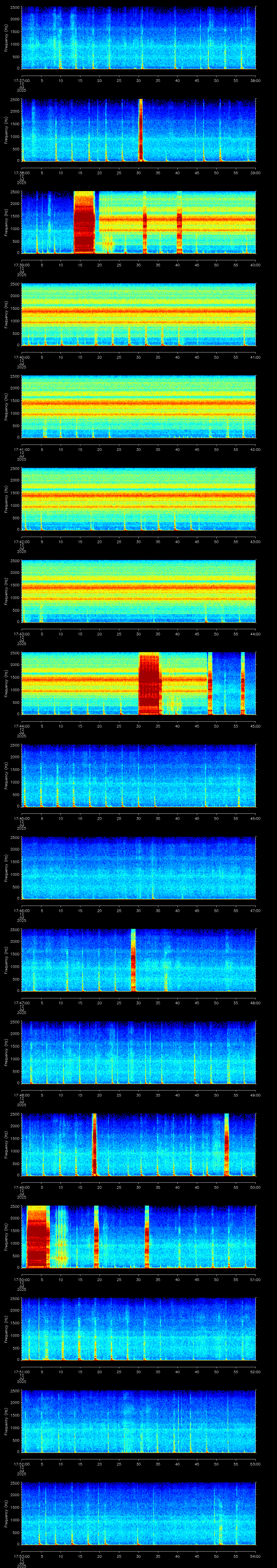This screenshot has width=277, height=1568.
Task: Click the 17:53:00 time axis label
Action: (x=21, y=1557)
